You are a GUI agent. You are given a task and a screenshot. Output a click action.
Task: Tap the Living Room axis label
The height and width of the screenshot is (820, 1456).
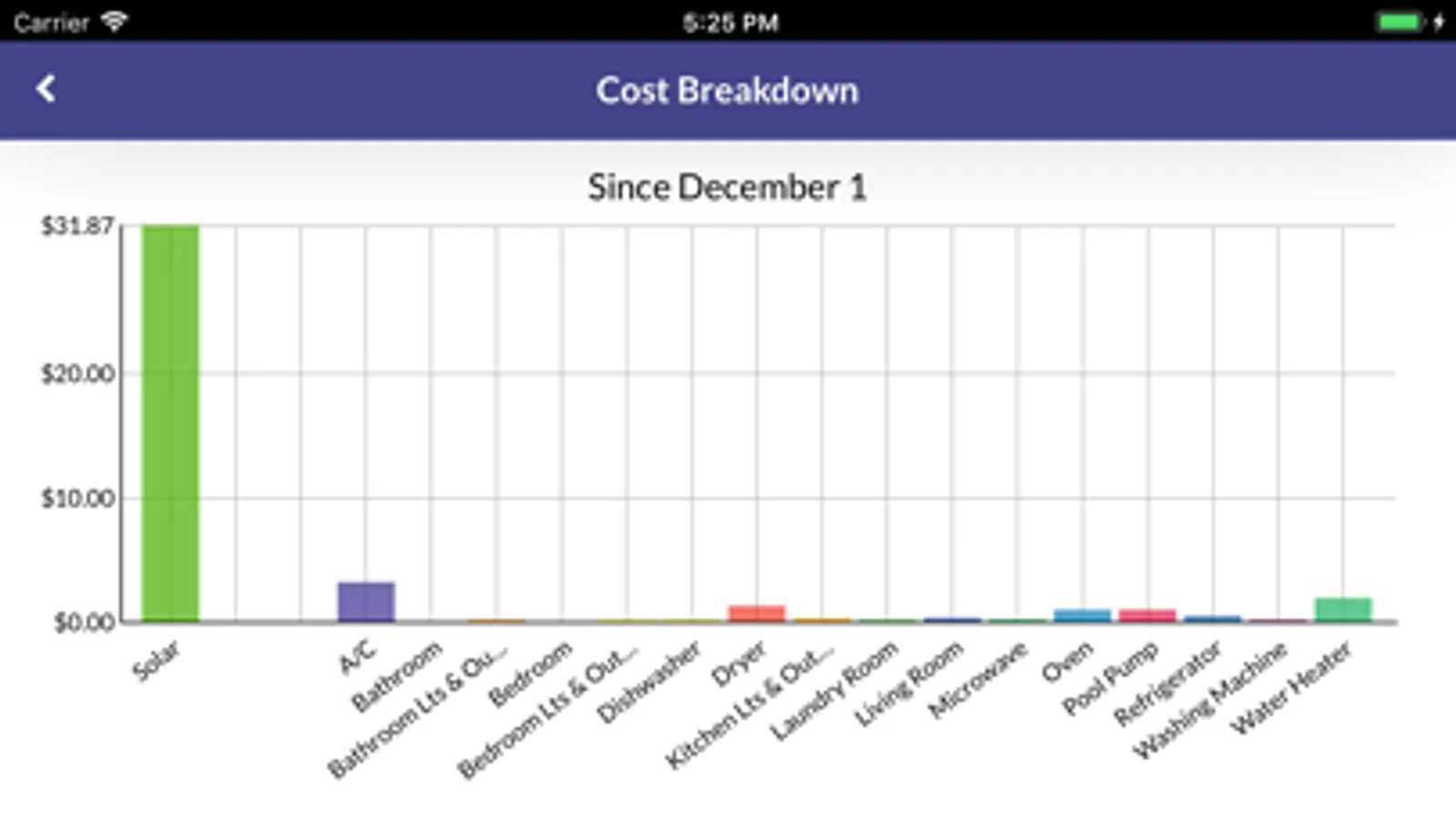click(x=908, y=683)
